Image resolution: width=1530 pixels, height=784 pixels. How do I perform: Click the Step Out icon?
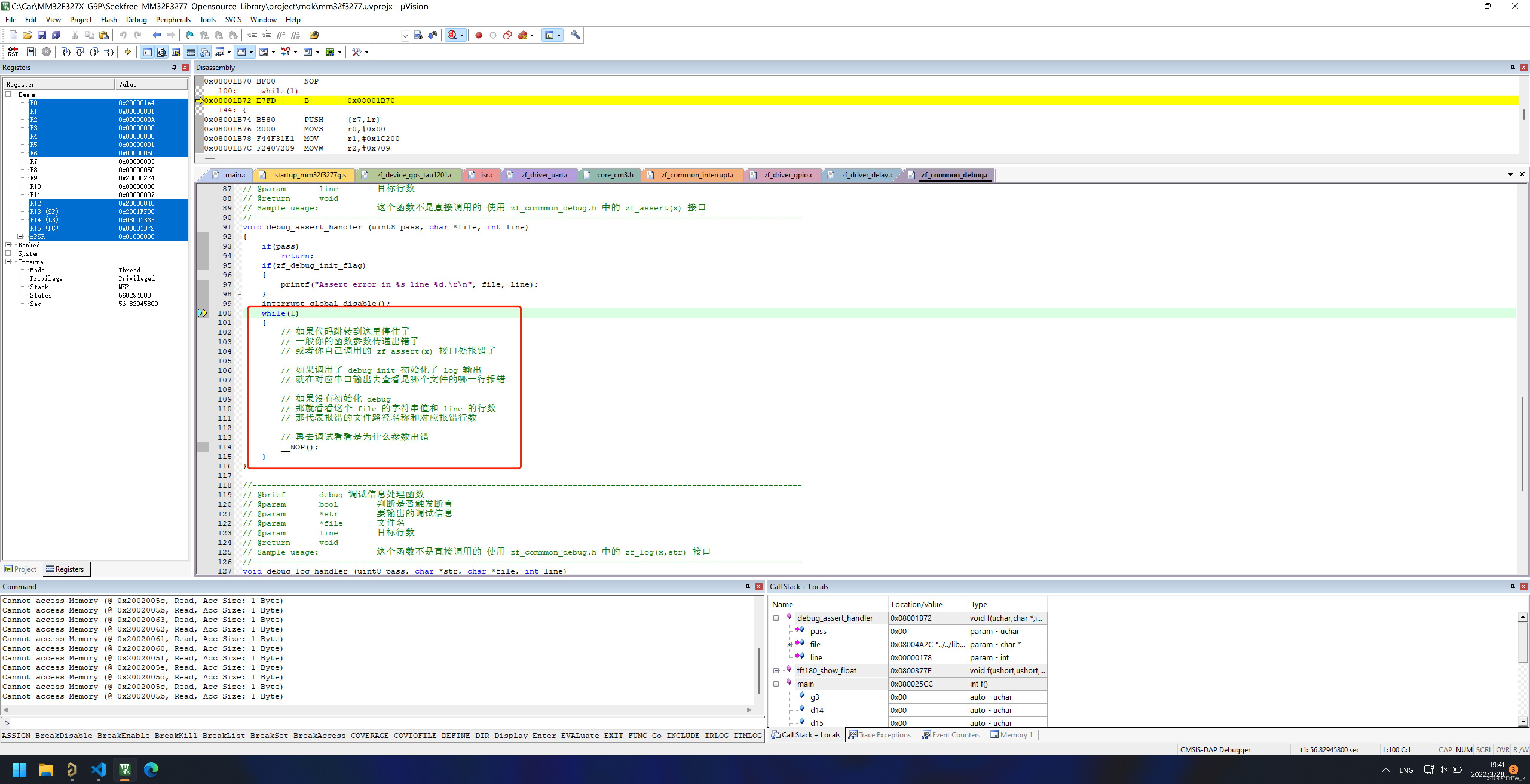[x=95, y=52]
